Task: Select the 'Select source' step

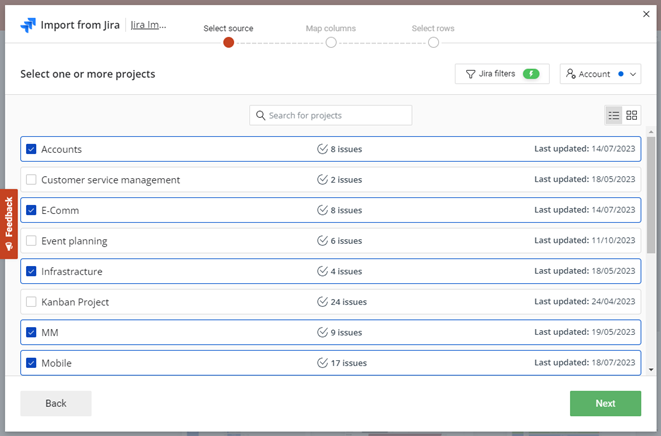Action: click(x=228, y=42)
